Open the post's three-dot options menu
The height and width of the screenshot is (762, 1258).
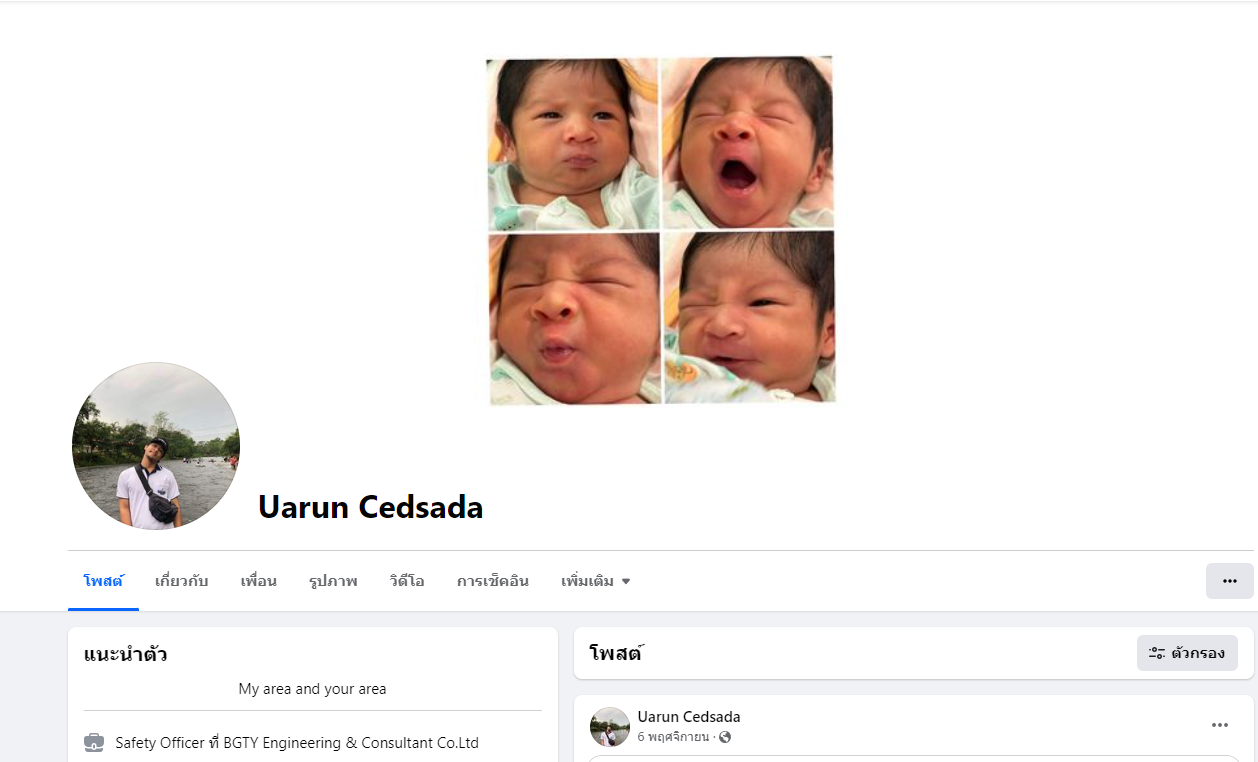(x=1220, y=725)
